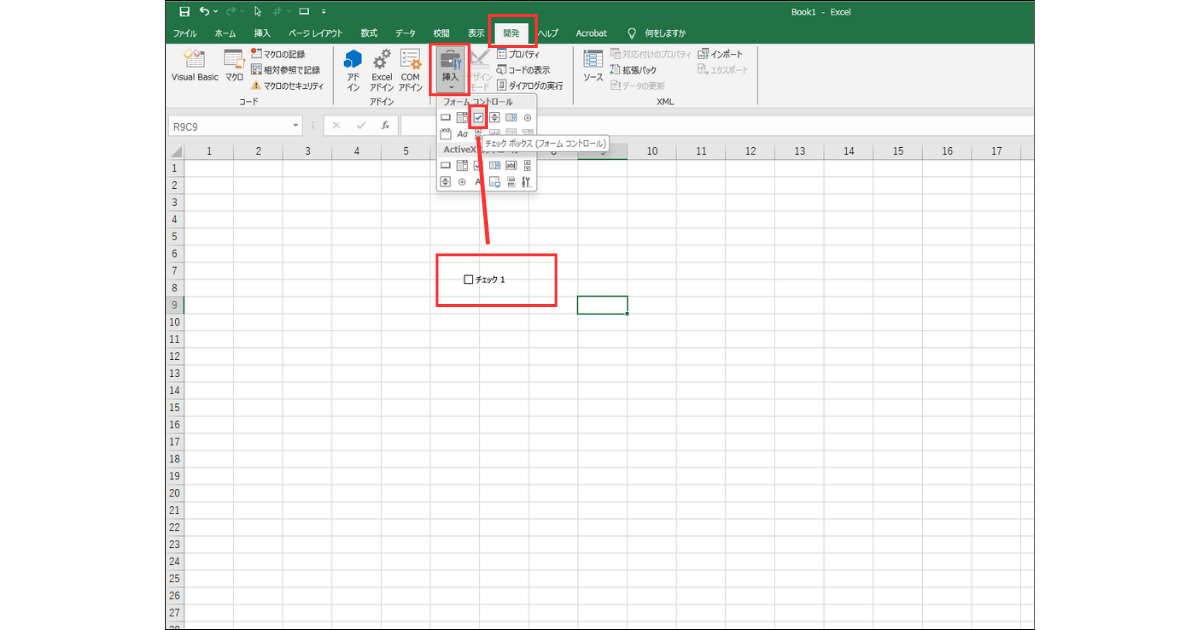This screenshot has width=1200, height=630.
Task: Open the Name Box dropdown arrow
Action: tap(296, 126)
